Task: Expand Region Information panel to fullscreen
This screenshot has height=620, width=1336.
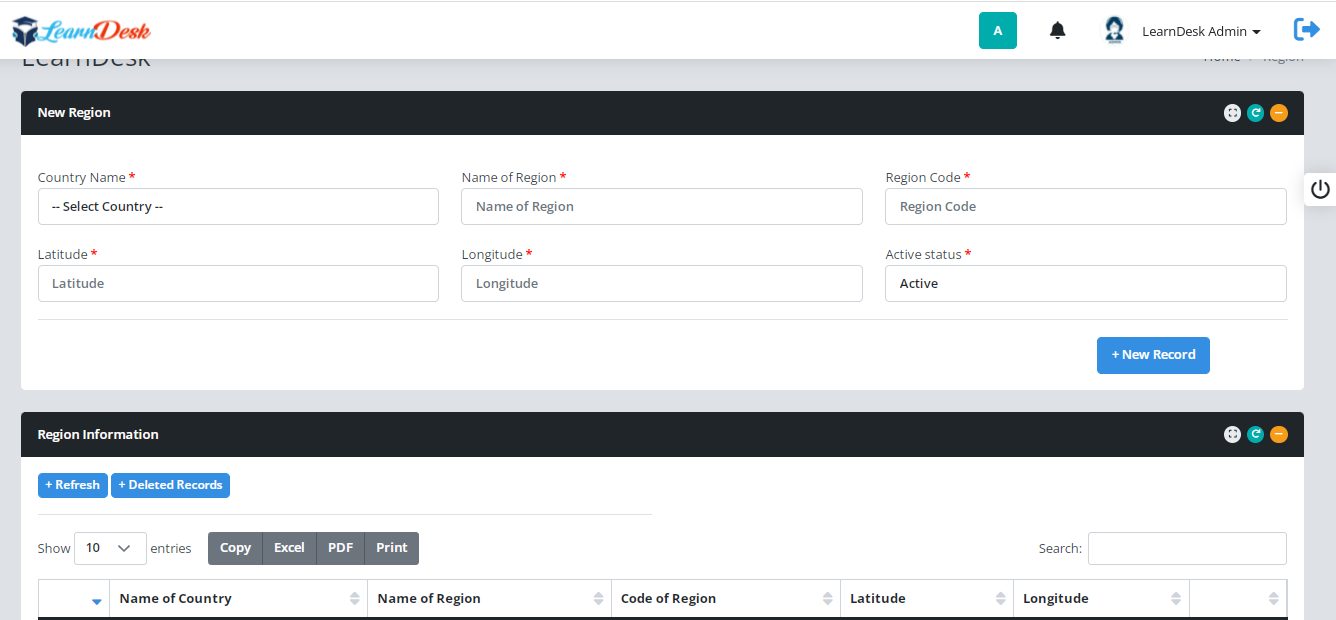Action: [x=1232, y=435]
